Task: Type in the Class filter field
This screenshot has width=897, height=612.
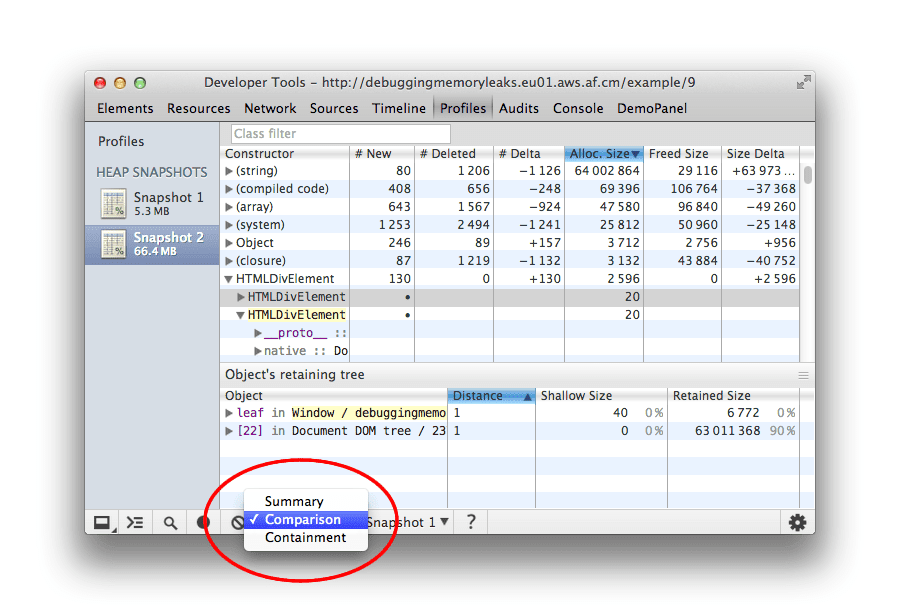Action: 340,132
